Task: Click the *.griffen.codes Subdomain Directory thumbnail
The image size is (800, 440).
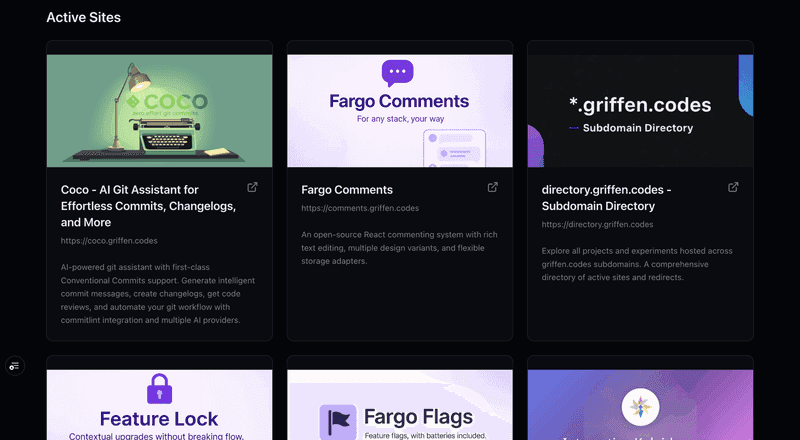Action: coord(640,111)
